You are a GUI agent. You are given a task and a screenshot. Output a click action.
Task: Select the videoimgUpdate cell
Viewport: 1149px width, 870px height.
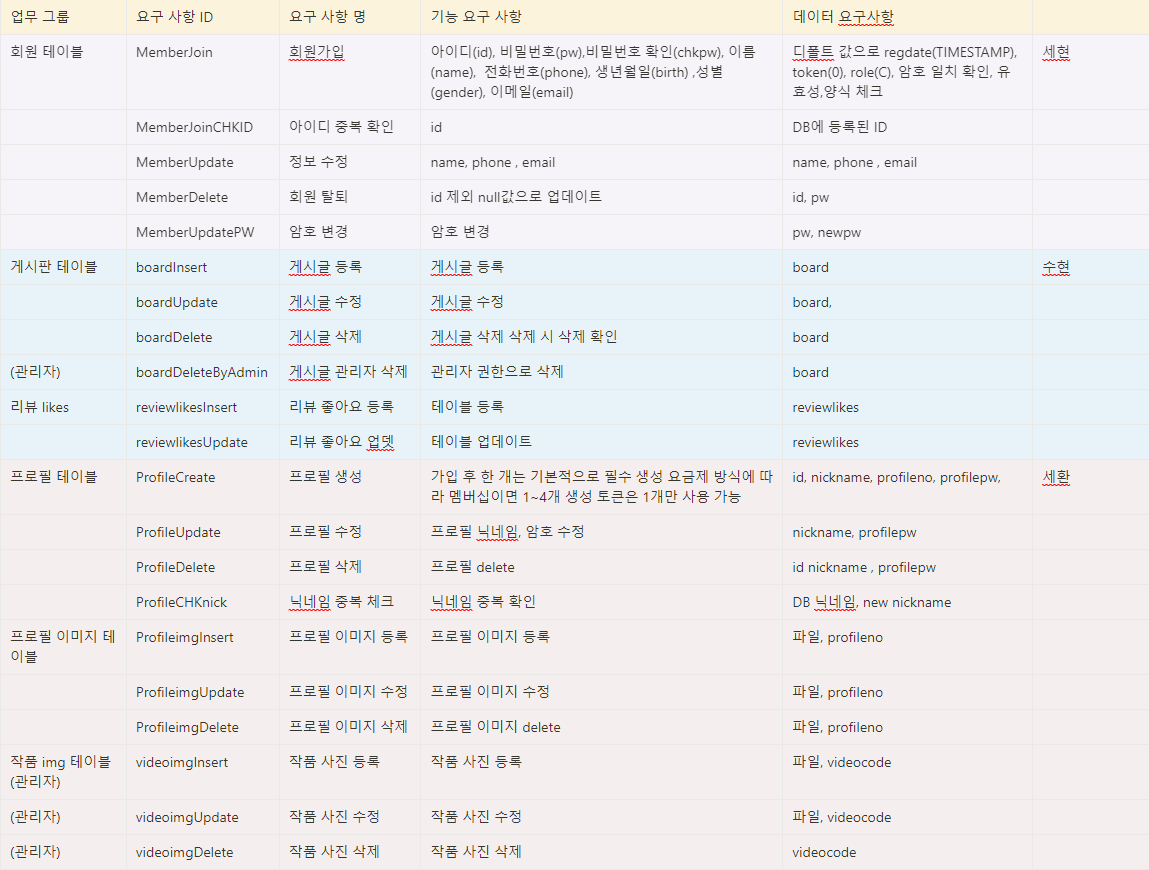pos(202,817)
